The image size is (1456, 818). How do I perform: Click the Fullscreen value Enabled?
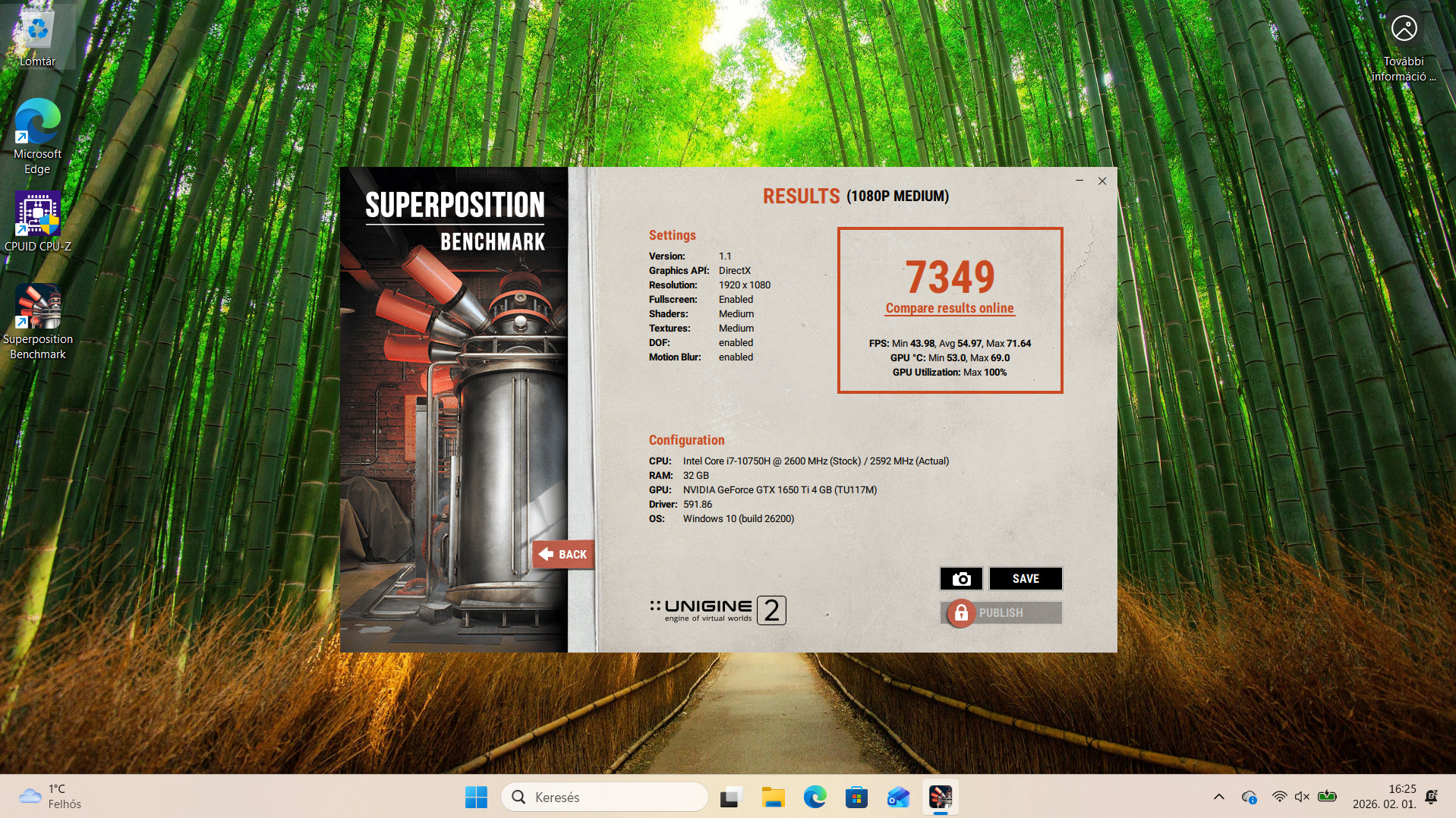736,300
